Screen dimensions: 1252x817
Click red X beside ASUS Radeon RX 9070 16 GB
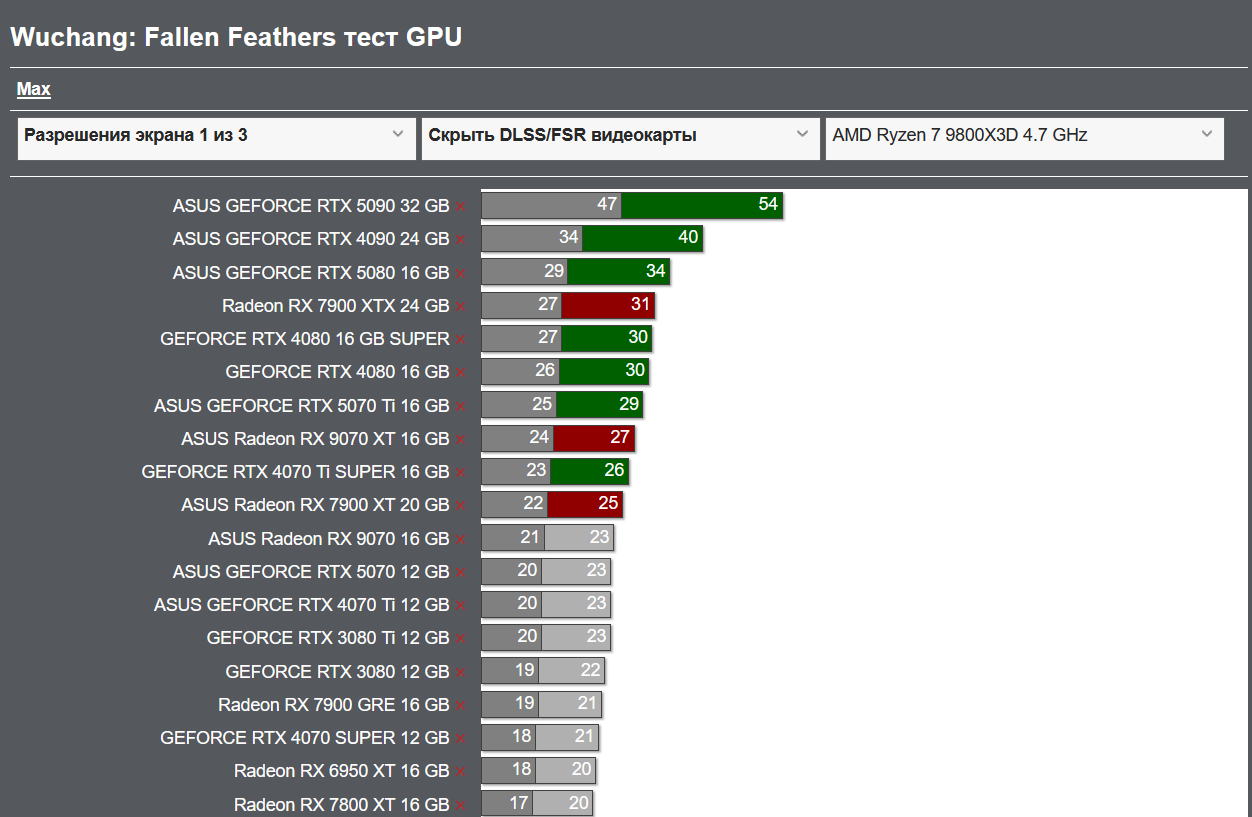point(460,539)
